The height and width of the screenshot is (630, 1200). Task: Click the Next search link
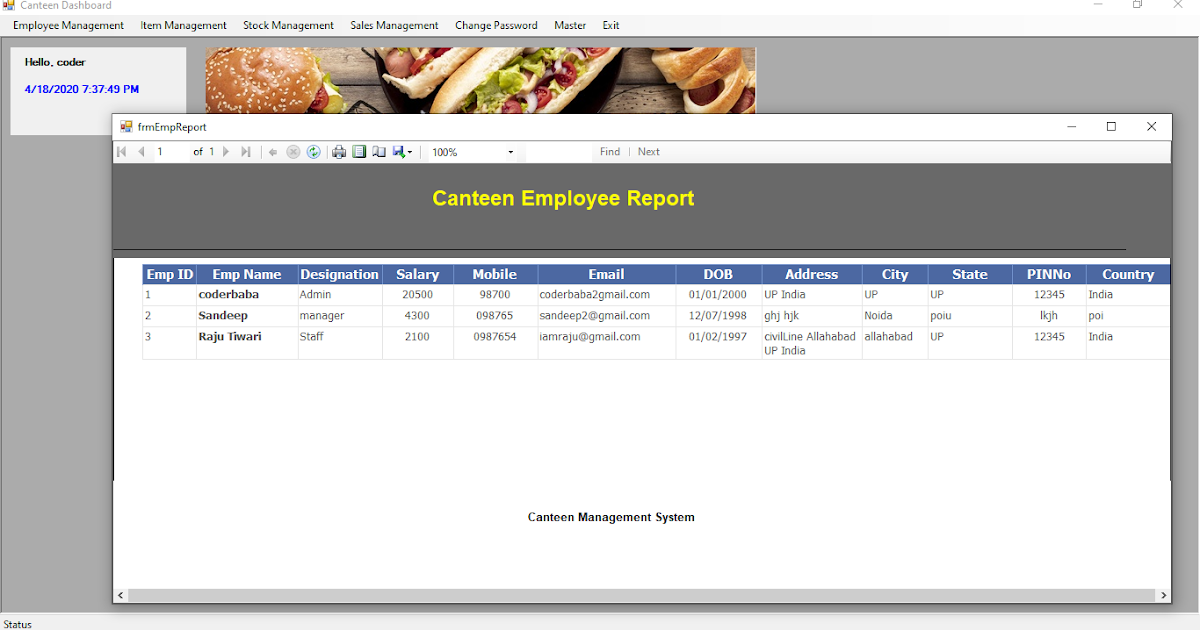point(648,151)
